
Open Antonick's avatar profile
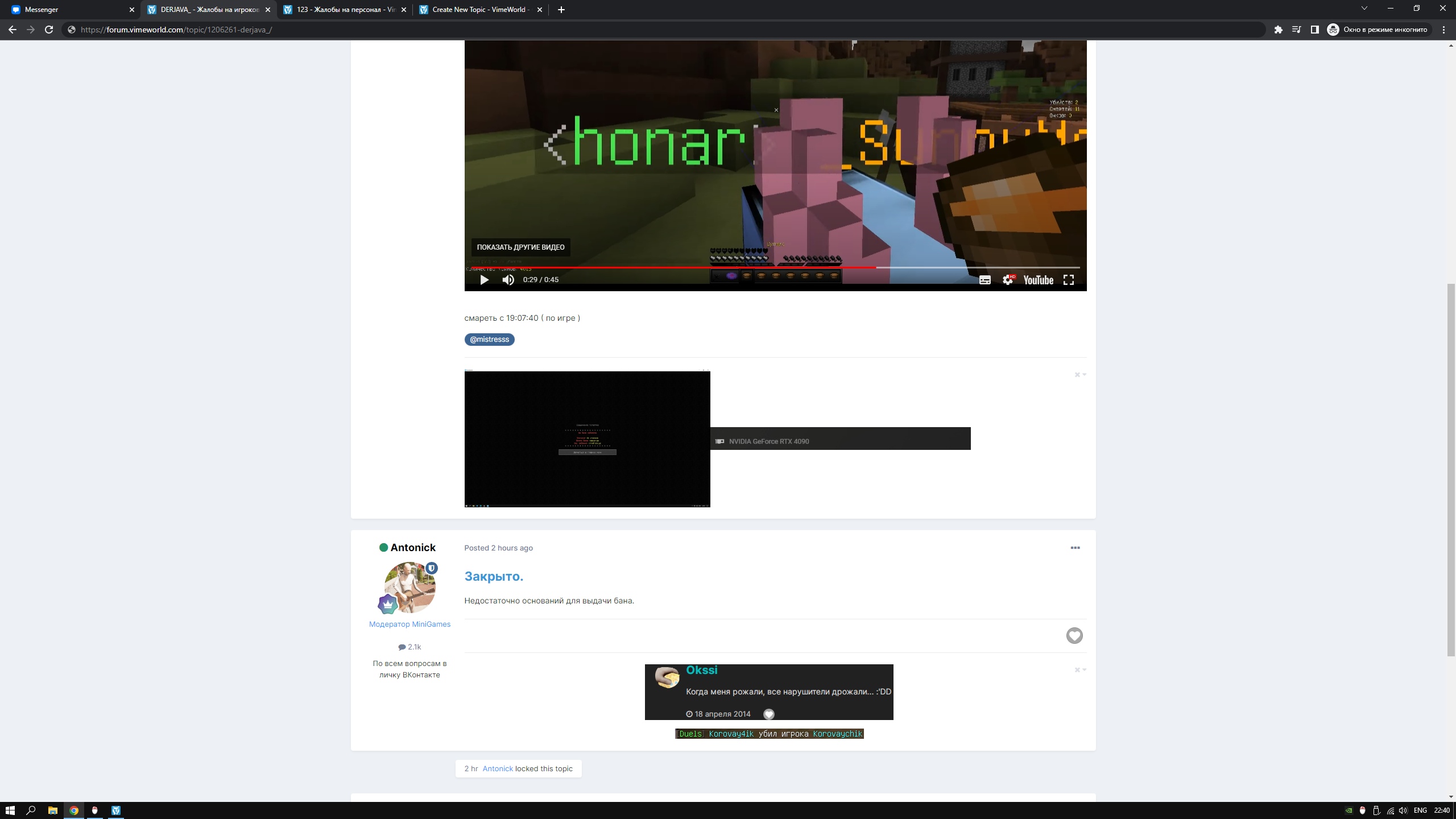[409, 587]
